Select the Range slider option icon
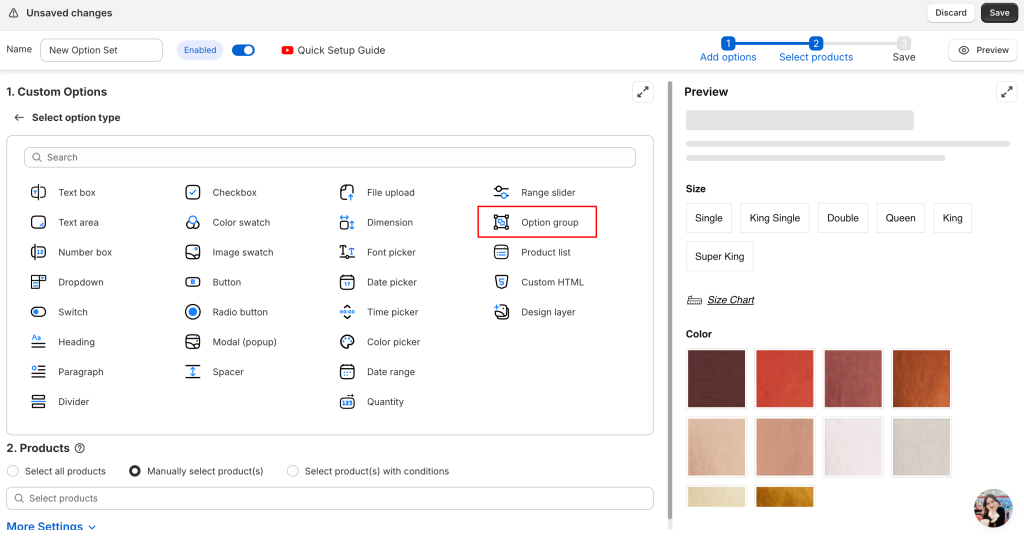The image size is (1024, 541). pyautogui.click(x=502, y=192)
